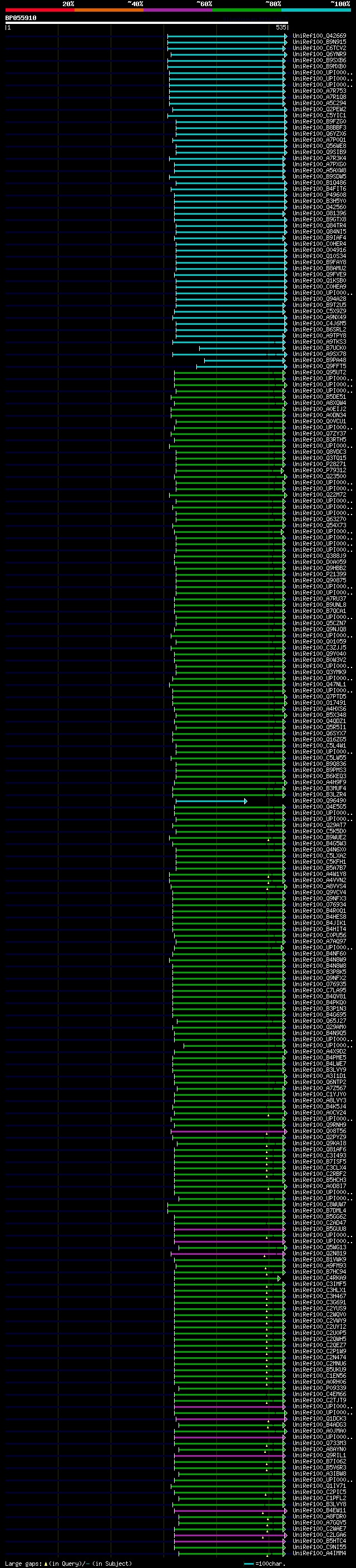Screen dimensions: 356x1568
Task: Select the UniRef100_C2P1W9 label
Action: tap(319, 1352)
